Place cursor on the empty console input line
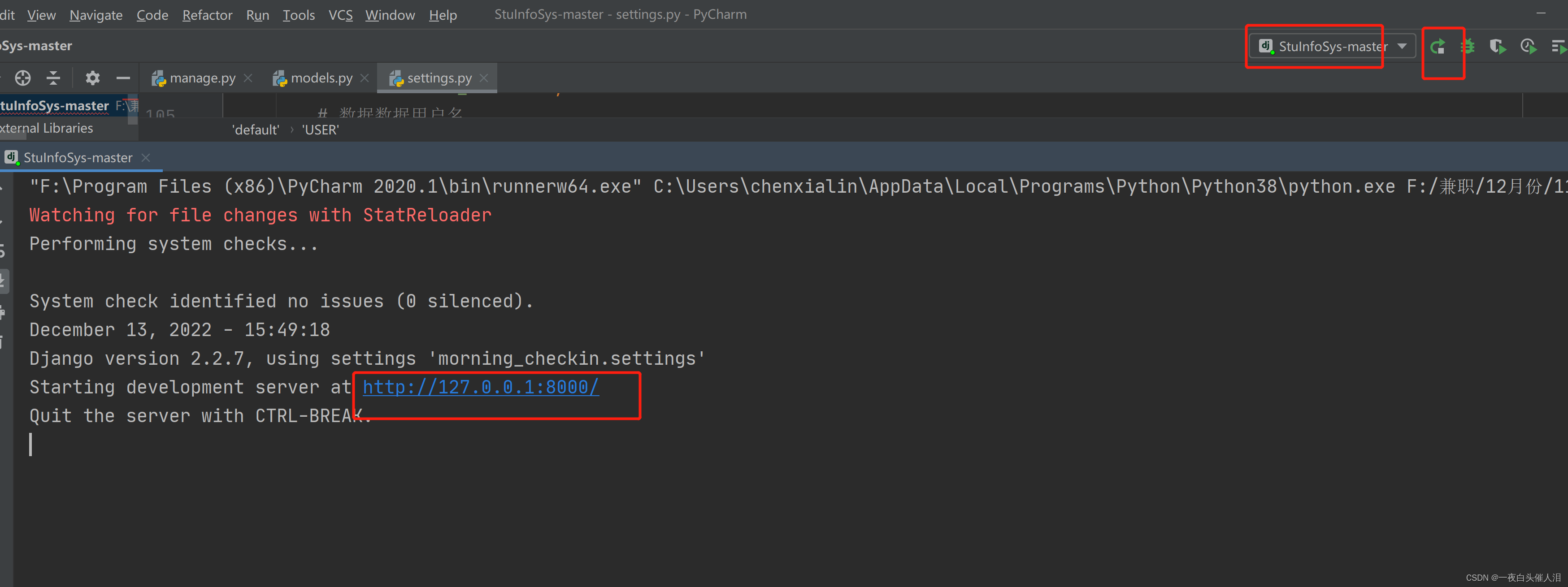Screen dimensions: 1568x587 pos(30,445)
